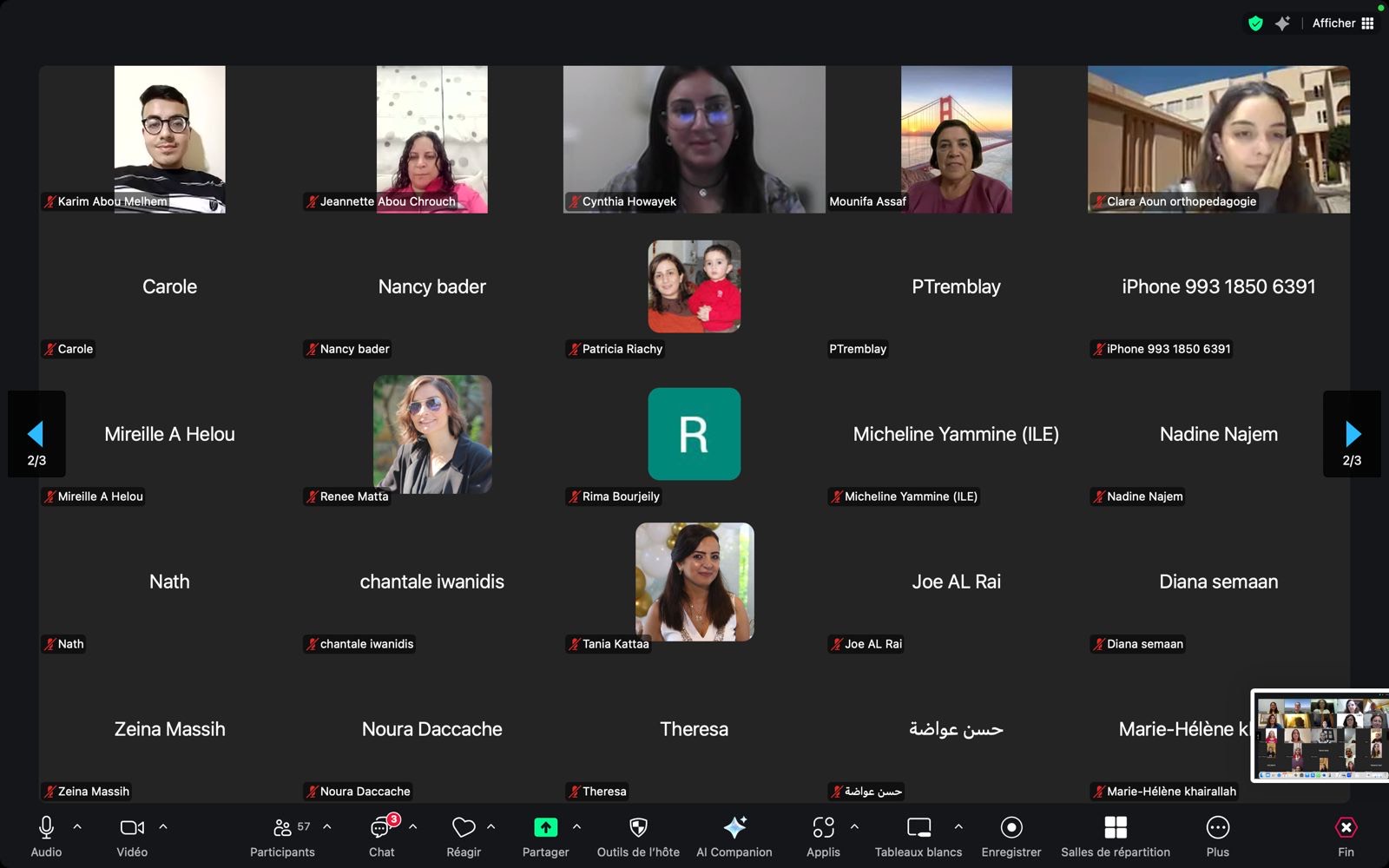This screenshot has width=1389, height=868.
Task: Click the Réagir heart icon
Action: pyautogui.click(x=464, y=828)
